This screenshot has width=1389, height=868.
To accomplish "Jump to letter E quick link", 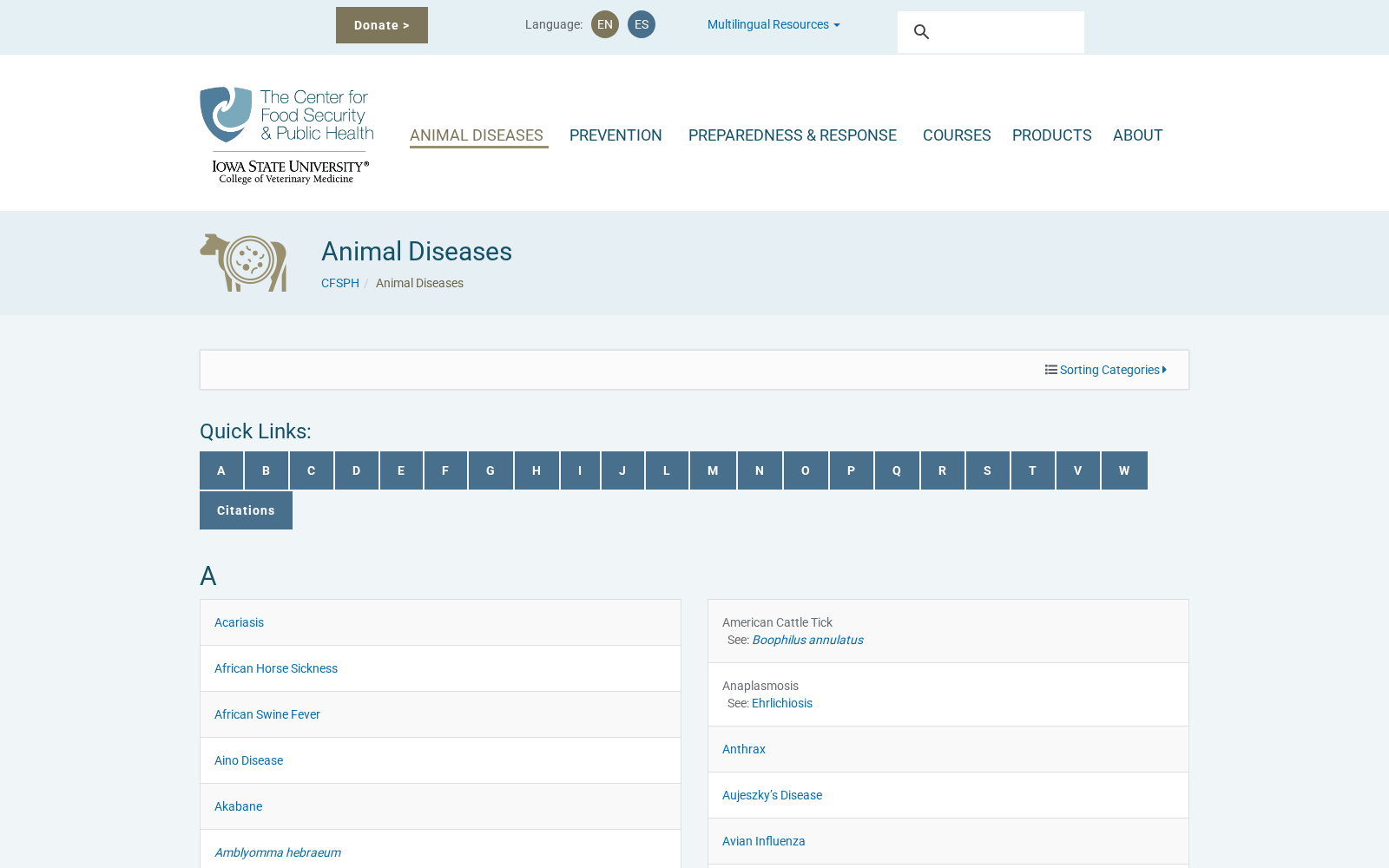I will (x=401, y=470).
